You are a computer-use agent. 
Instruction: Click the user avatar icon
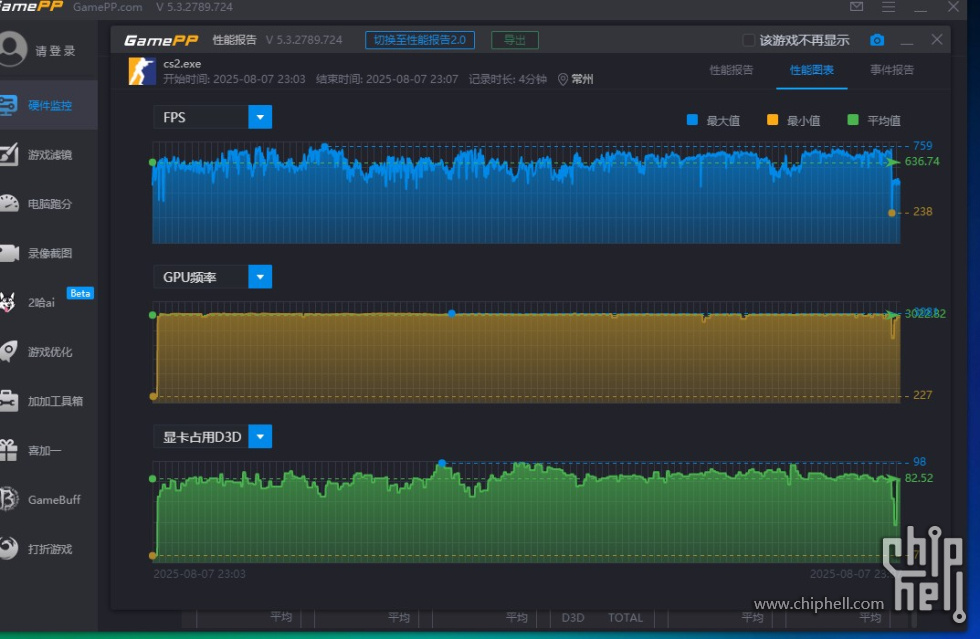click(12, 49)
